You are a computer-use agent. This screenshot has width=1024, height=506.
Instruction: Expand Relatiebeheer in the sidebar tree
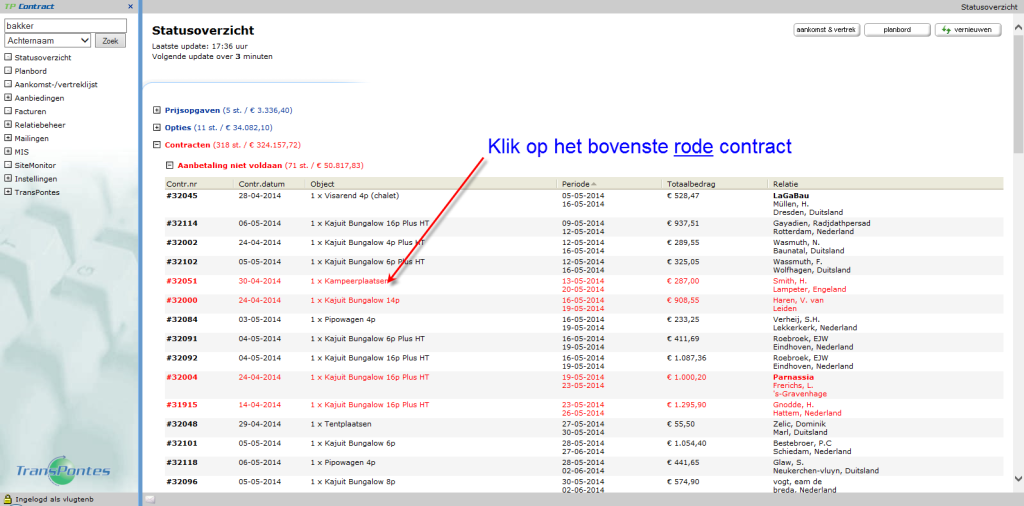pos(8,125)
